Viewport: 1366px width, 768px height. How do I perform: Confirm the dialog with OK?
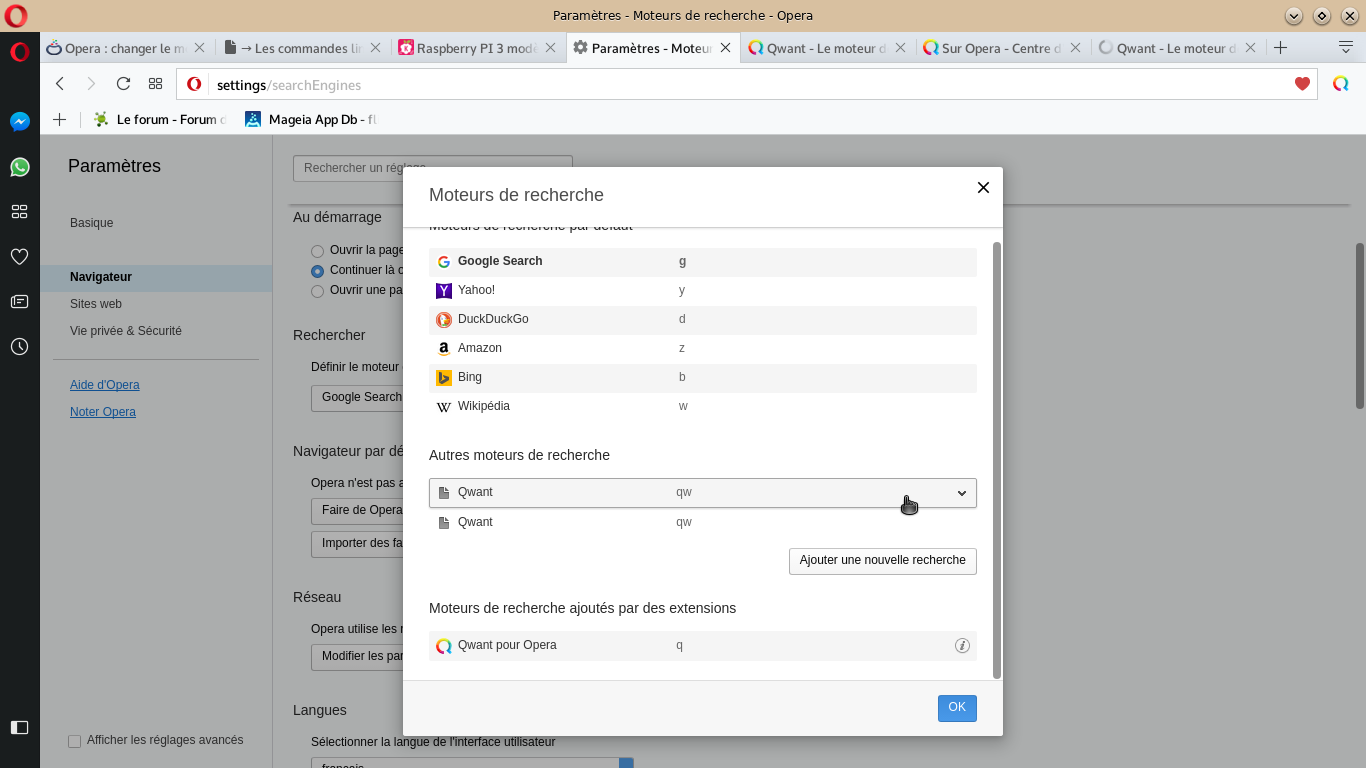[x=957, y=708]
